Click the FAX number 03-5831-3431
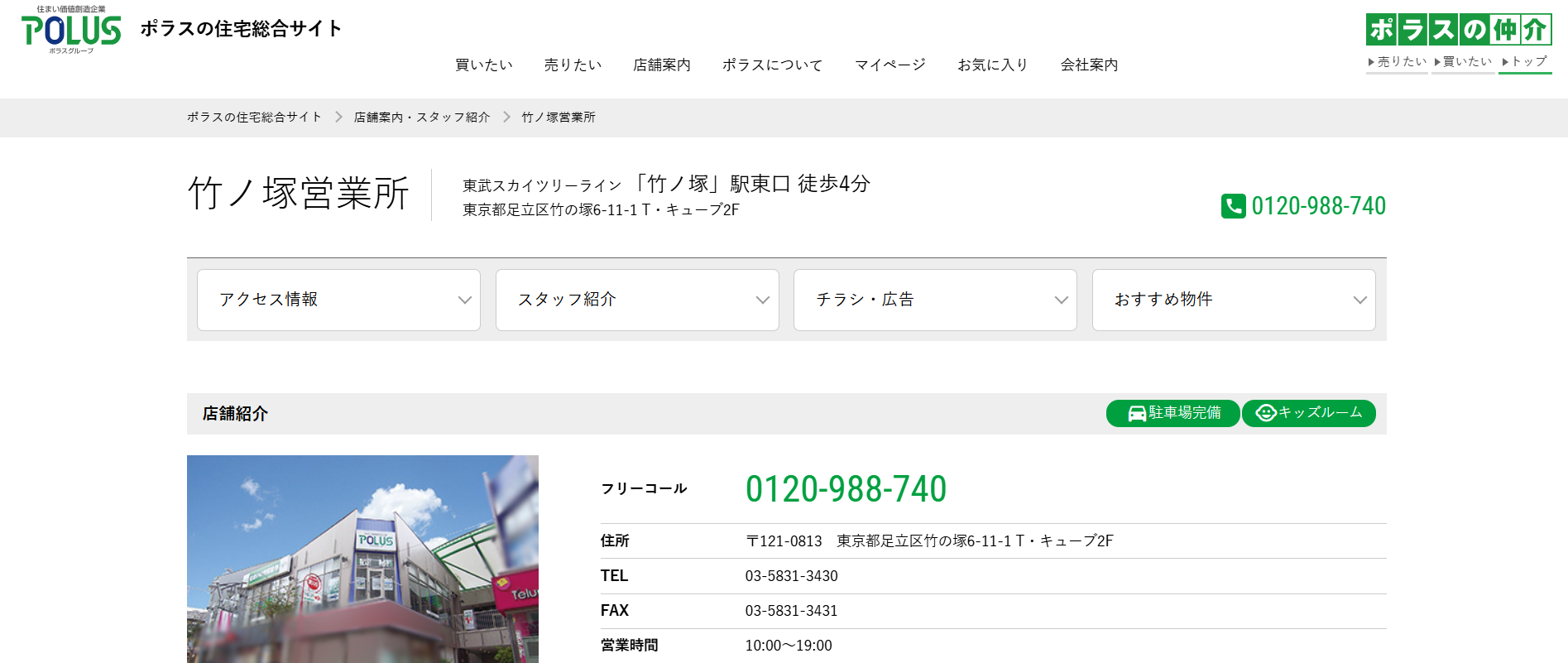Screen dimensions: 1568x663 point(791,611)
